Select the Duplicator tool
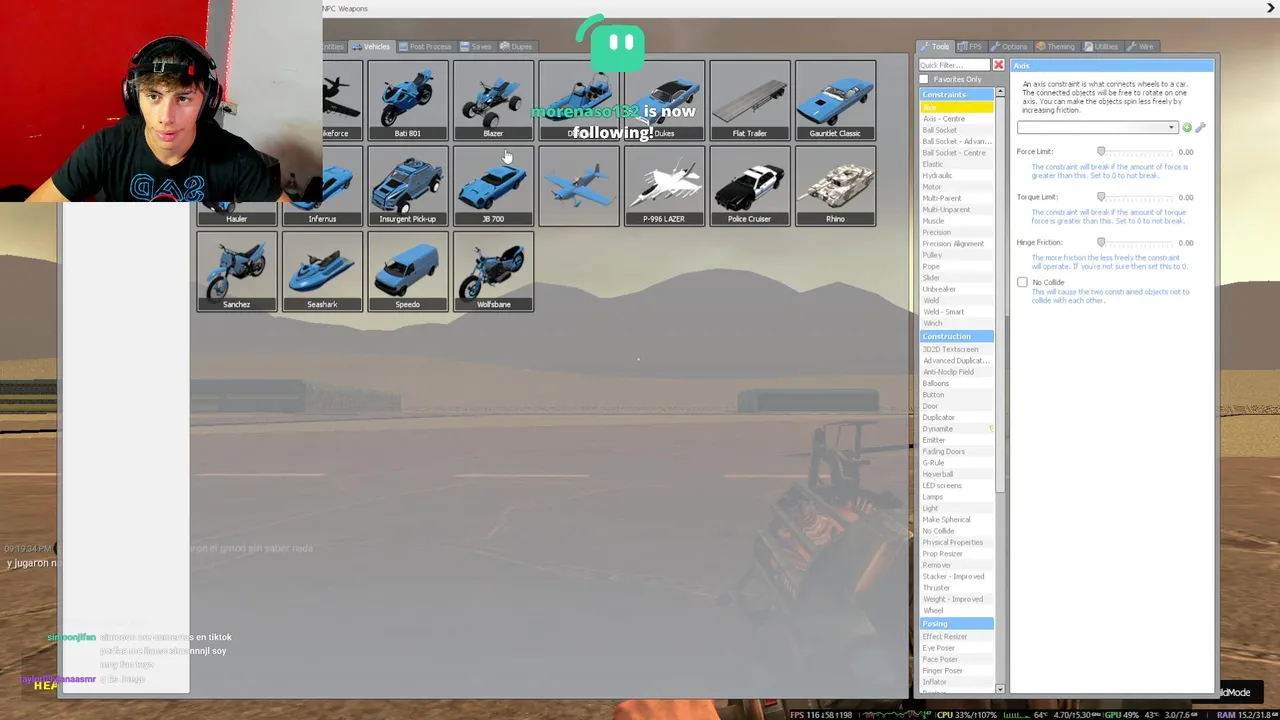 click(956, 417)
